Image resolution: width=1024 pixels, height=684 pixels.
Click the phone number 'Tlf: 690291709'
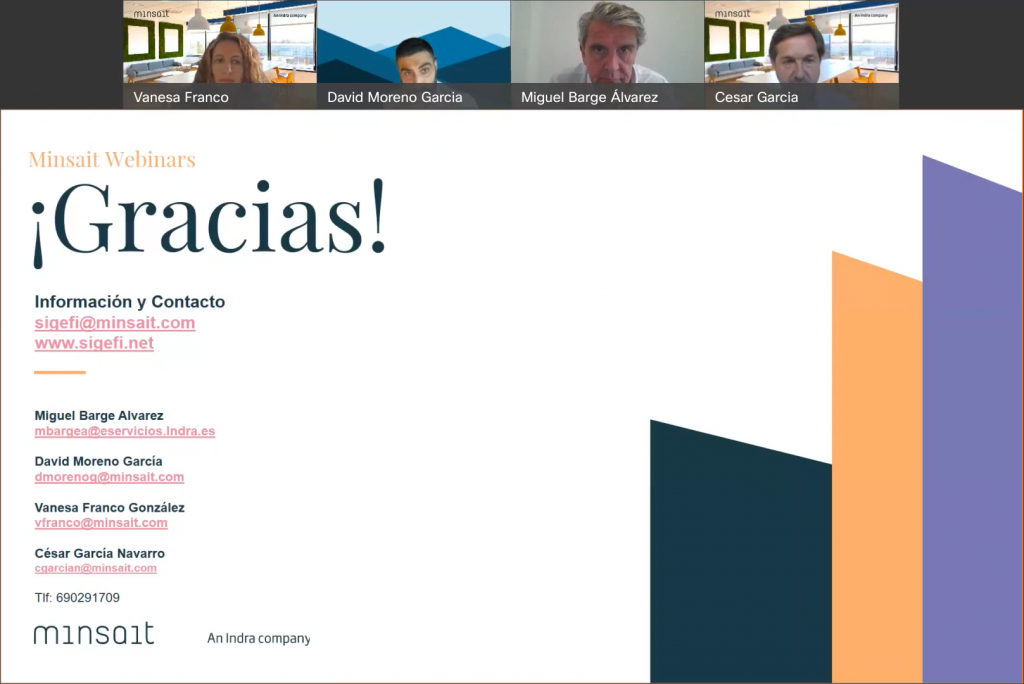pyautogui.click(x=77, y=598)
